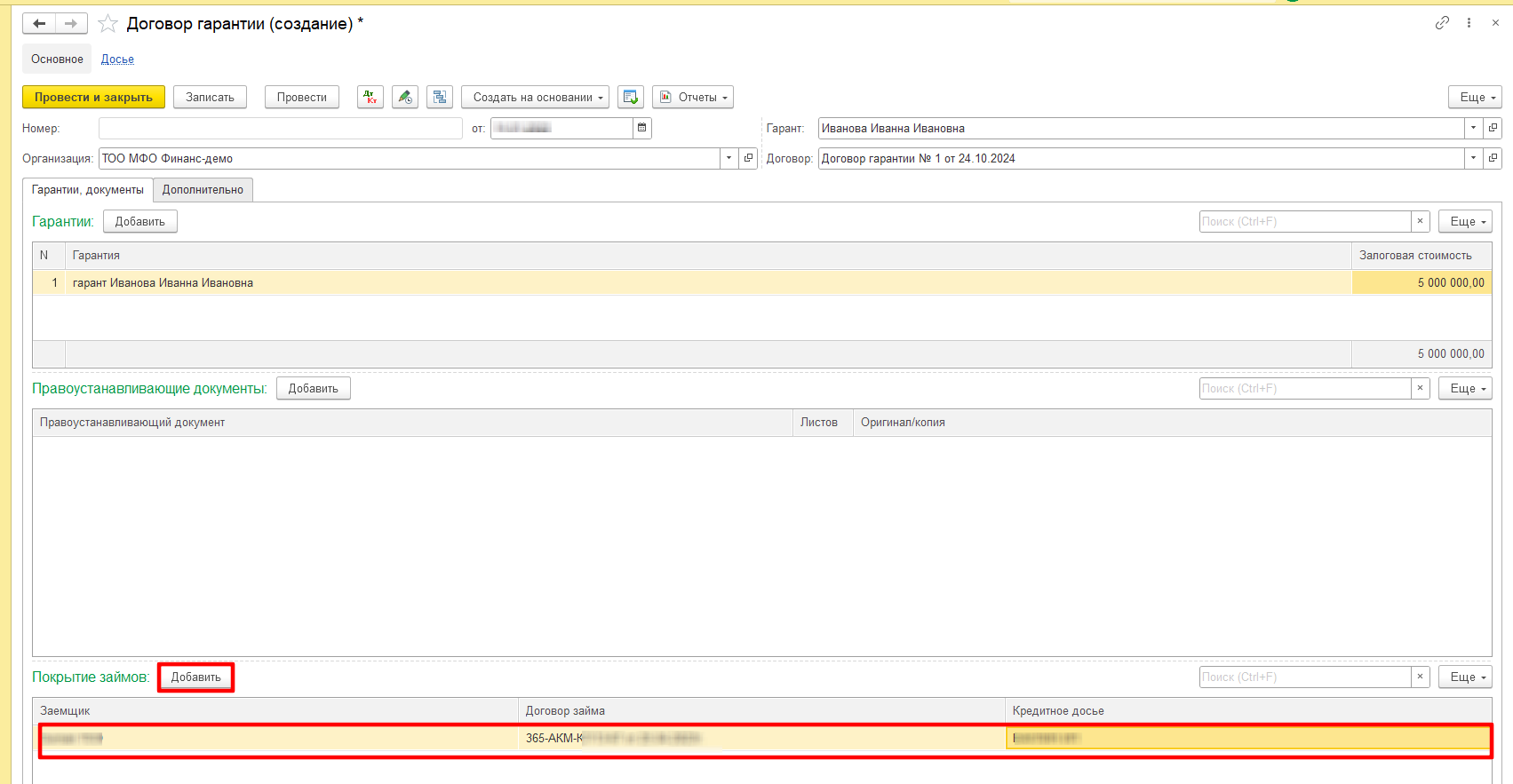
Task: Clear the Гарантии search field
Action: click(1420, 221)
